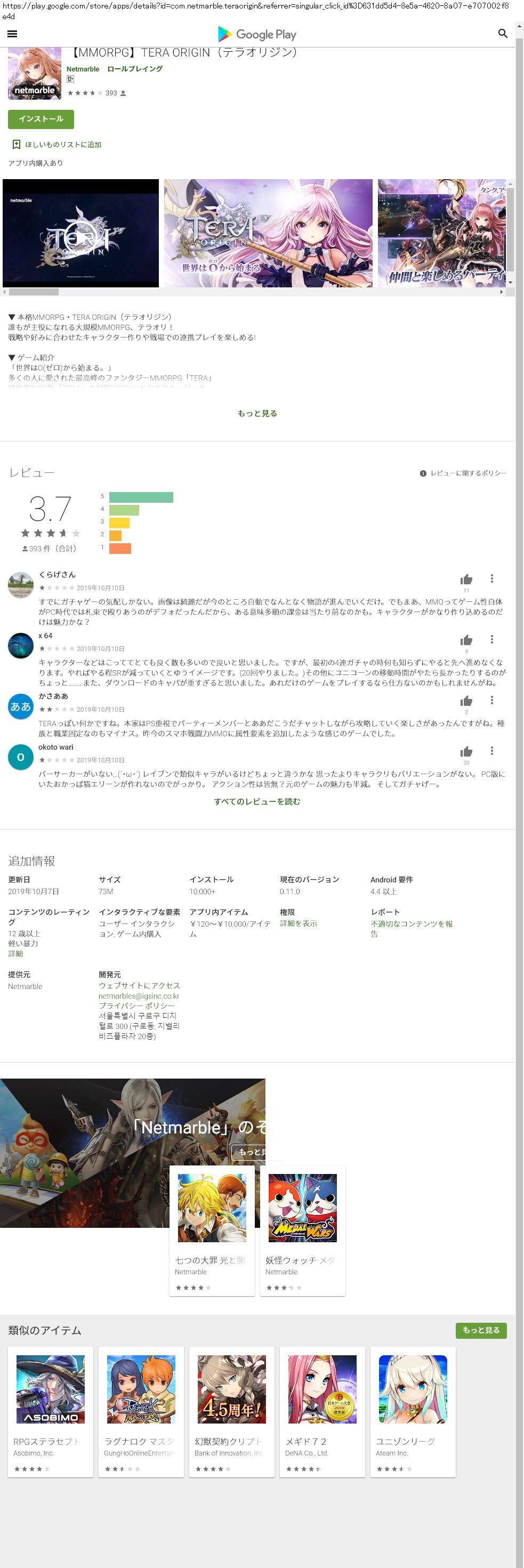The width and height of the screenshot is (524, 1568).
Task: Click the 4-star rating bar
Action: [x=124, y=510]
